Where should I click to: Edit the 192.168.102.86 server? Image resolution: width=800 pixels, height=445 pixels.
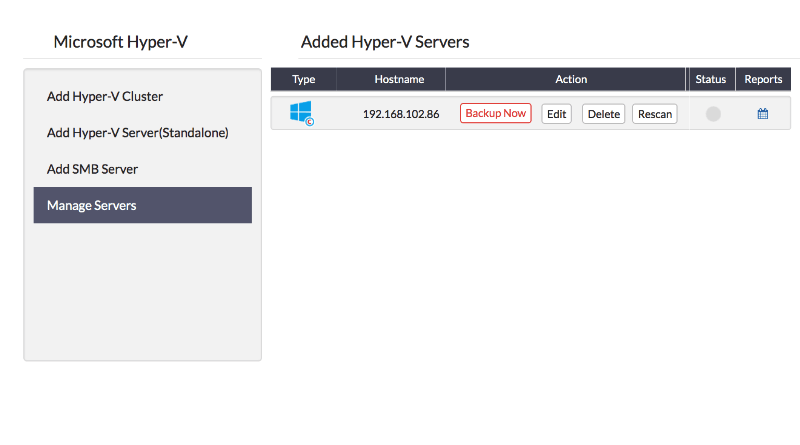click(x=557, y=114)
